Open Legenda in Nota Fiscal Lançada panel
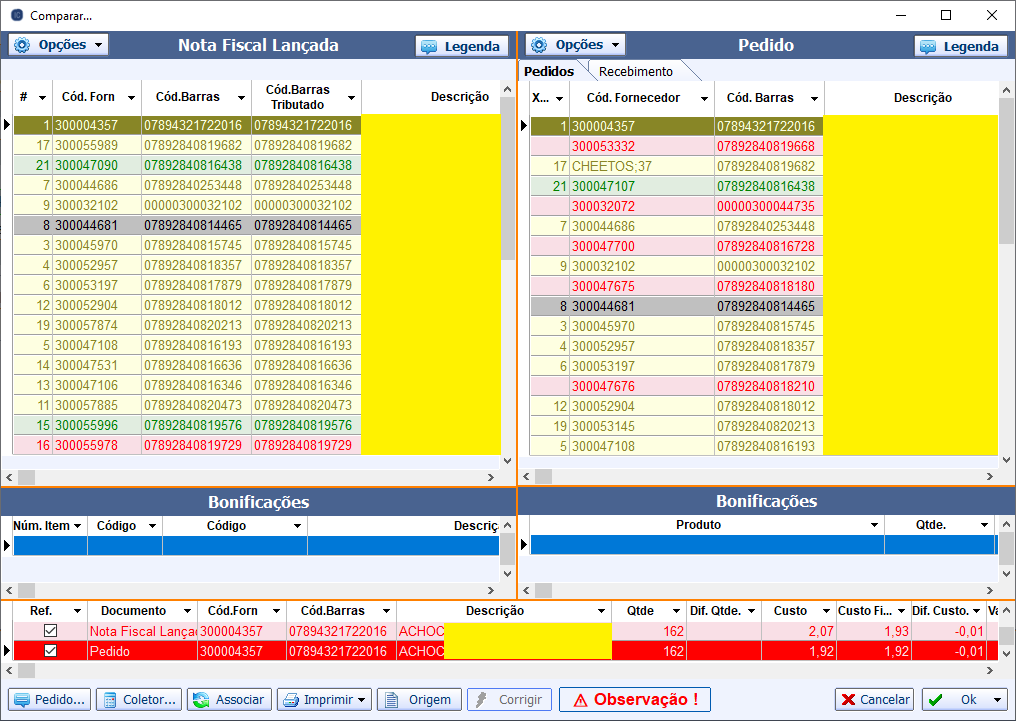The height and width of the screenshot is (721, 1016). coord(460,46)
